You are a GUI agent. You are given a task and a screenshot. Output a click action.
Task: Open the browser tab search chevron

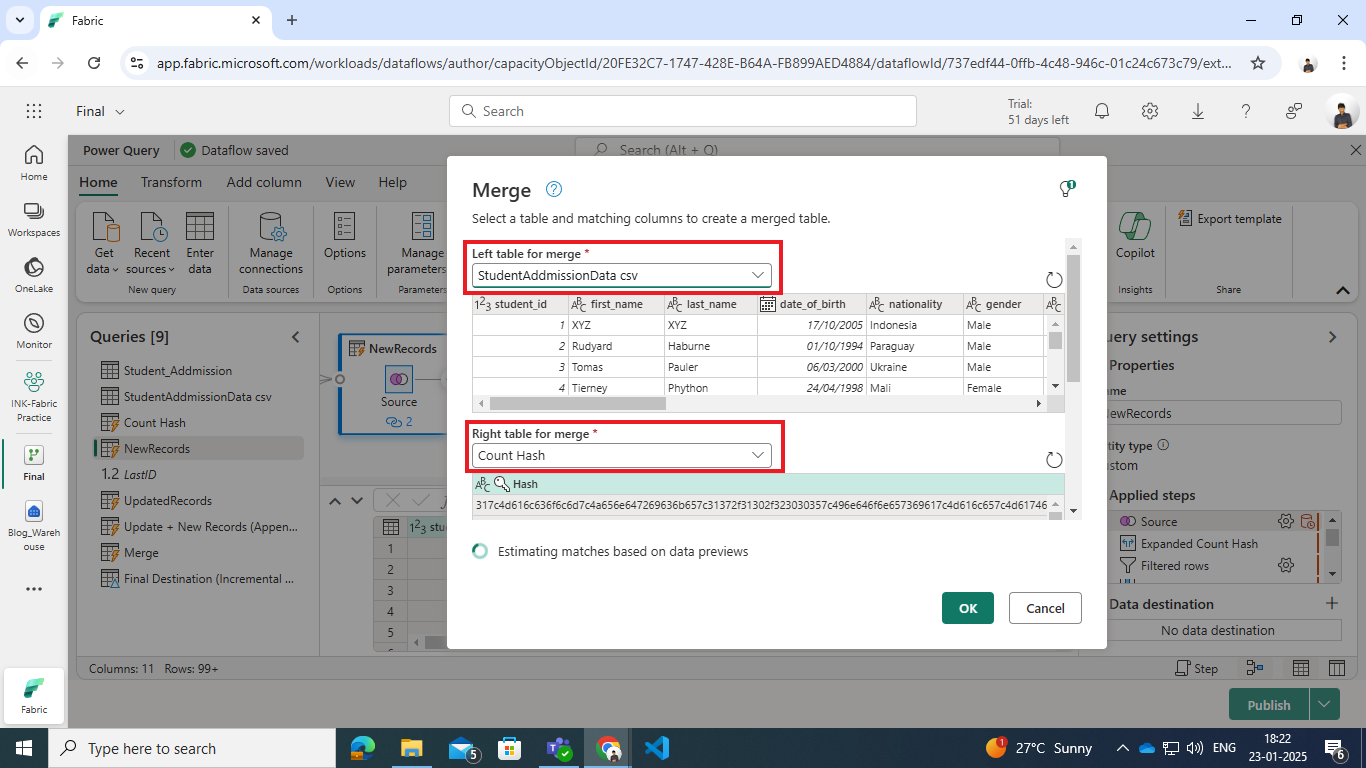(21, 20)
